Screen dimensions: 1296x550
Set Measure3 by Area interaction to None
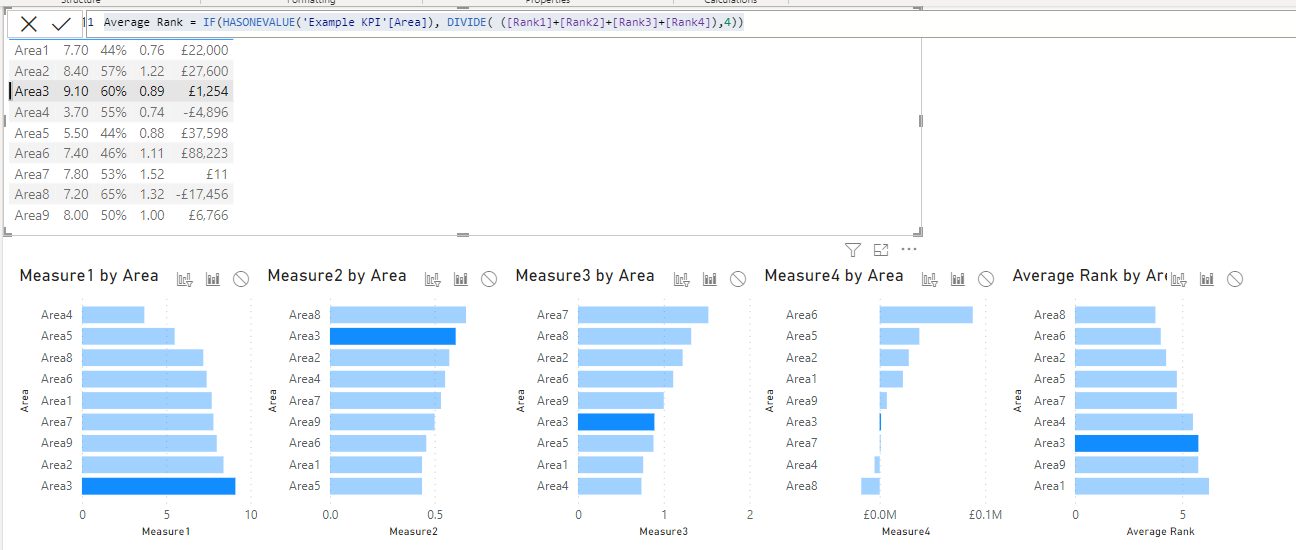(x=738, y=279)
